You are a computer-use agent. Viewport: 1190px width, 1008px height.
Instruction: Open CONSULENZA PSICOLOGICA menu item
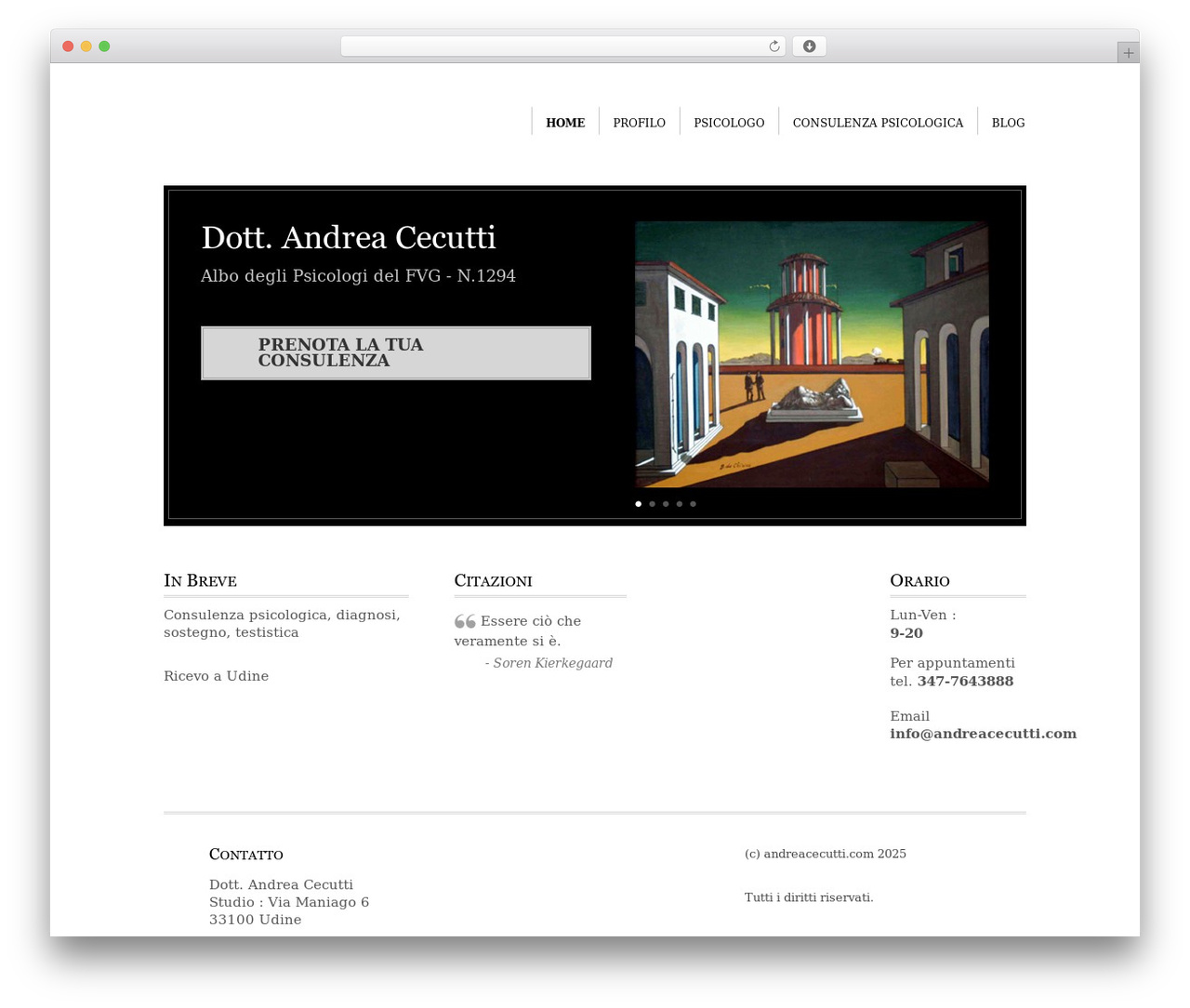[878, 123]
